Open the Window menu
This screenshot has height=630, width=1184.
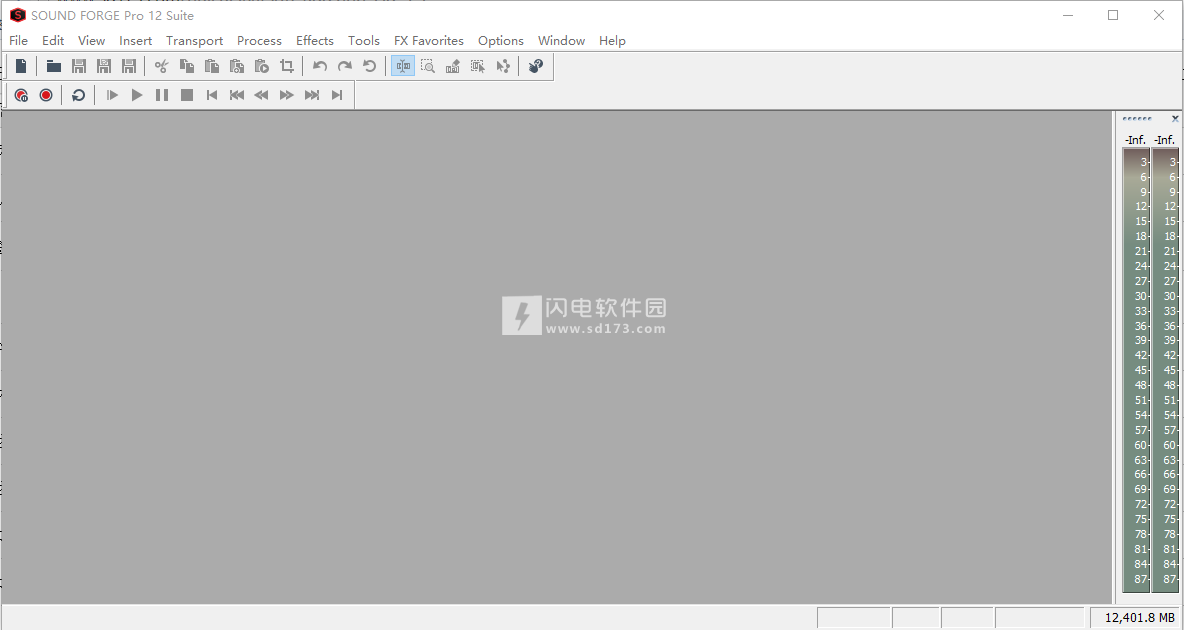click(561, 41)
